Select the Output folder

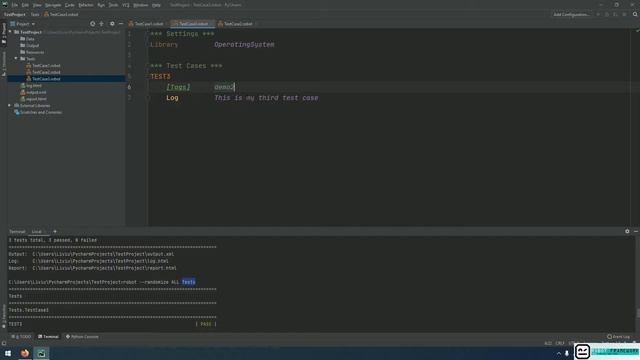pos(30,45)
